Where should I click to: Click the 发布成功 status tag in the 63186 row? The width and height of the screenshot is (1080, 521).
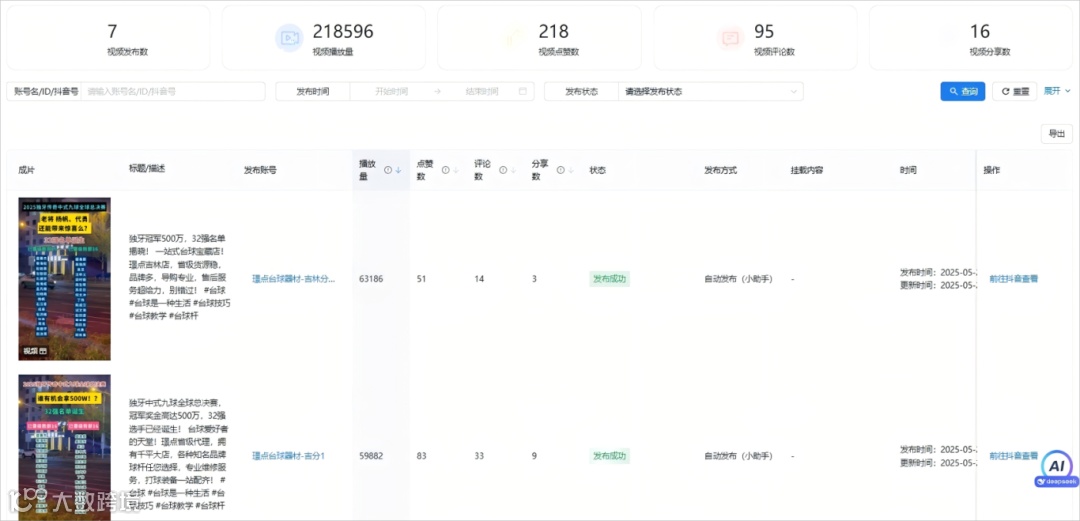610,279
